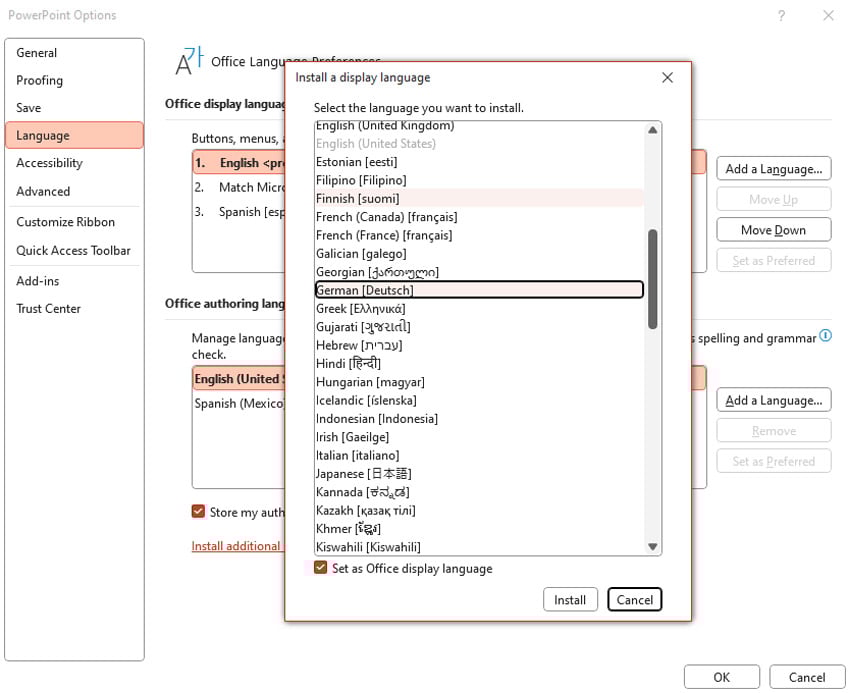
Task: Switch to the Accessibility category
Action: [49, 163]
